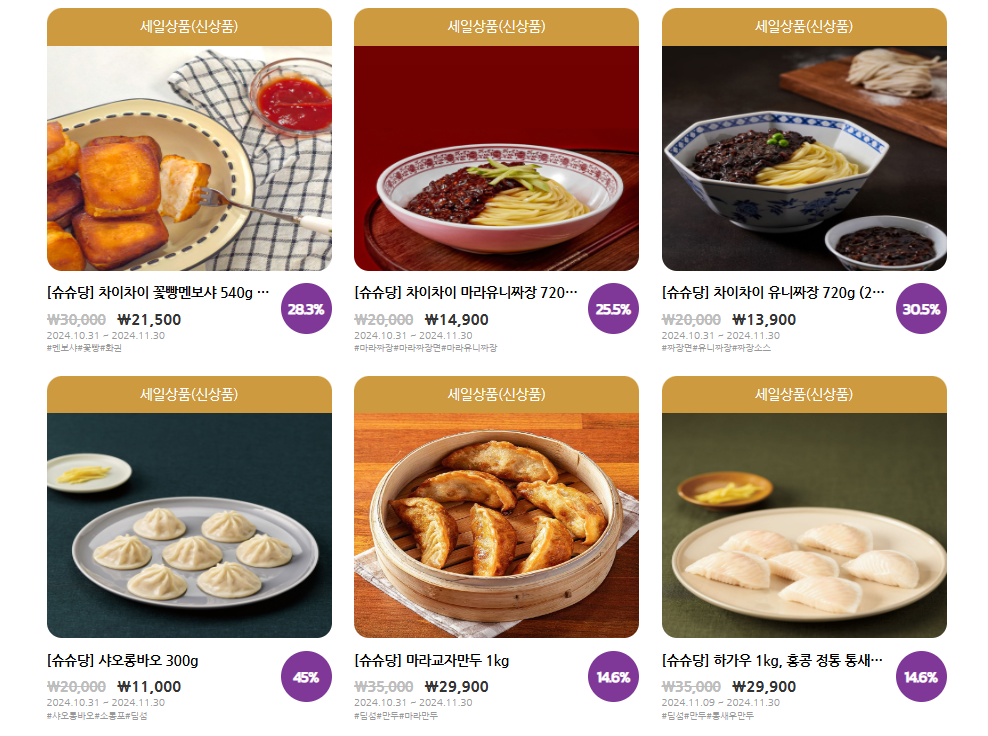
Task: Click the 세일상품(신상품) banner above 샤오롱바오
Action: click(189, 394)
